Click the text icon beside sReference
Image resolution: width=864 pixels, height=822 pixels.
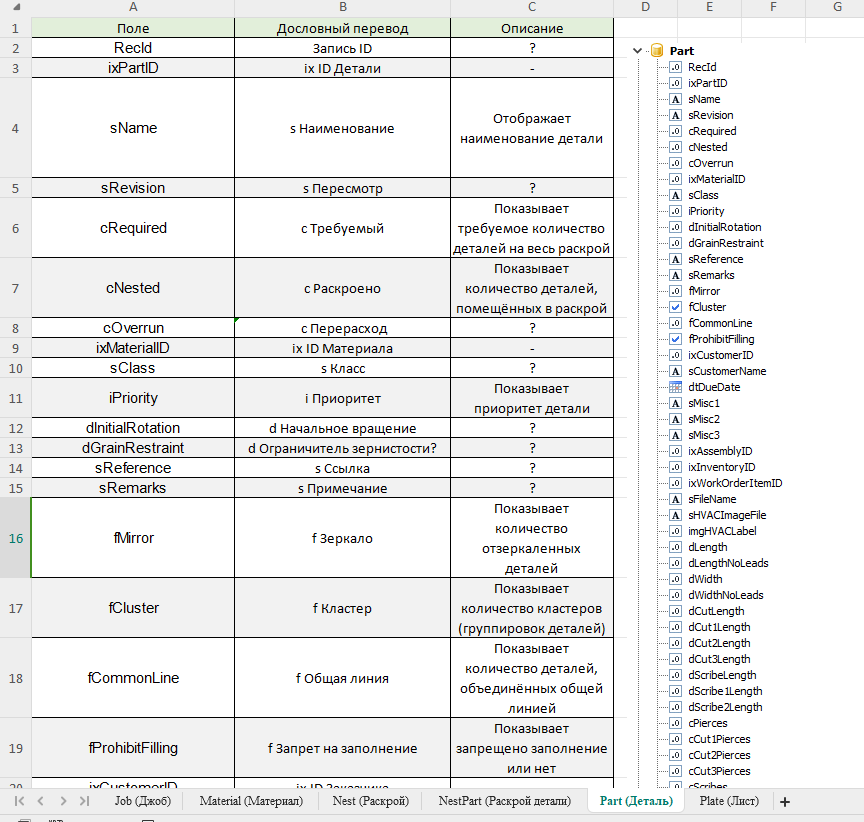click(x=676, y=259)
